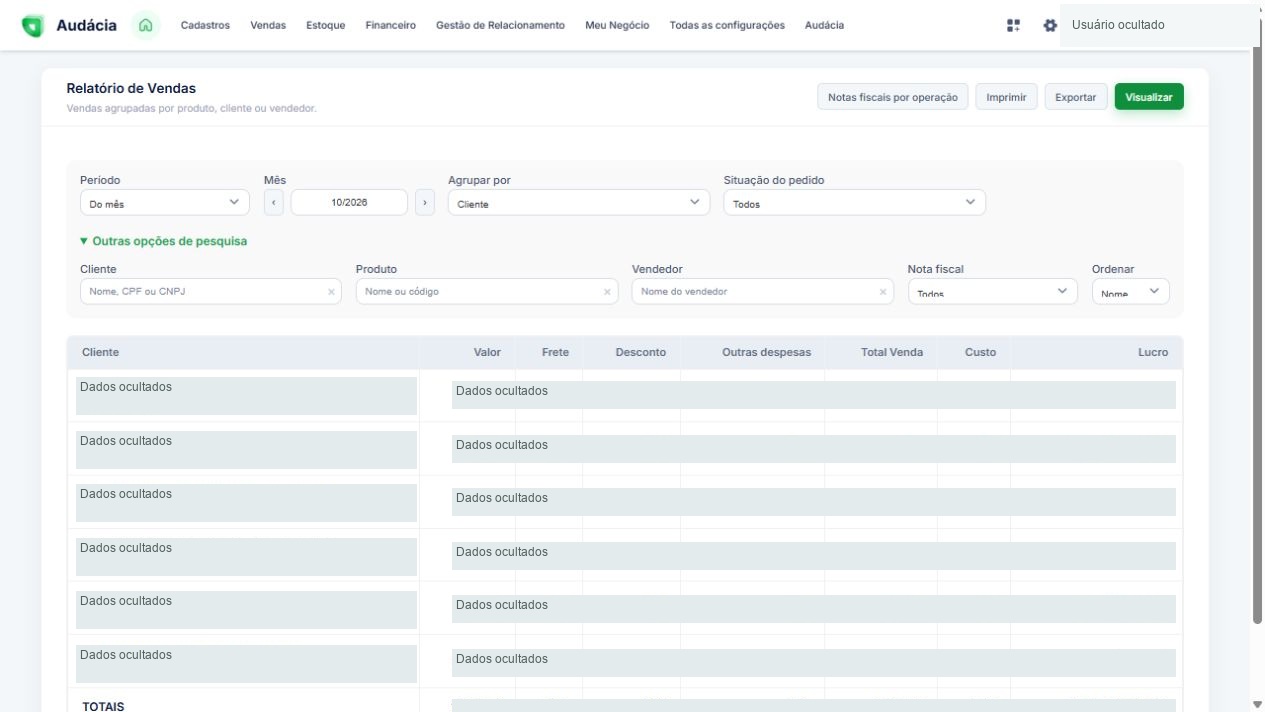
Task: Collapse Outras opções de pesquisa
Action: coord(163,241)
